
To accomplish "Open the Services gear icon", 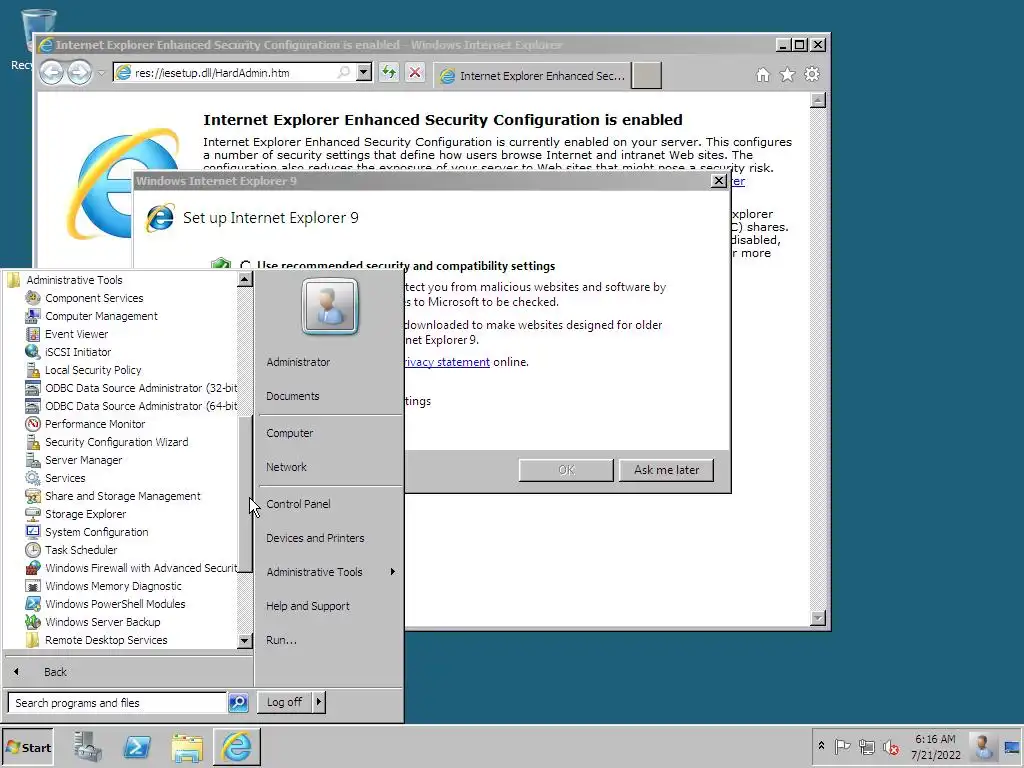I will [x=33, y=478].
